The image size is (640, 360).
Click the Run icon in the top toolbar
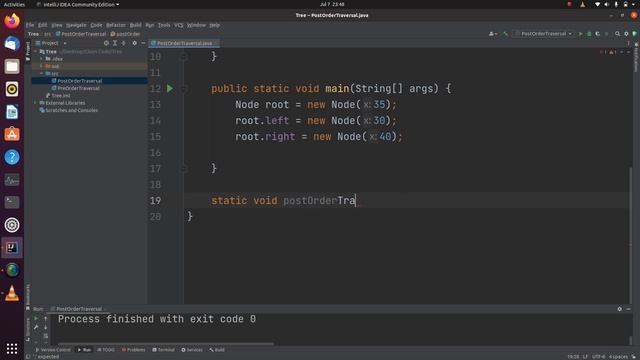click(580, 34)
